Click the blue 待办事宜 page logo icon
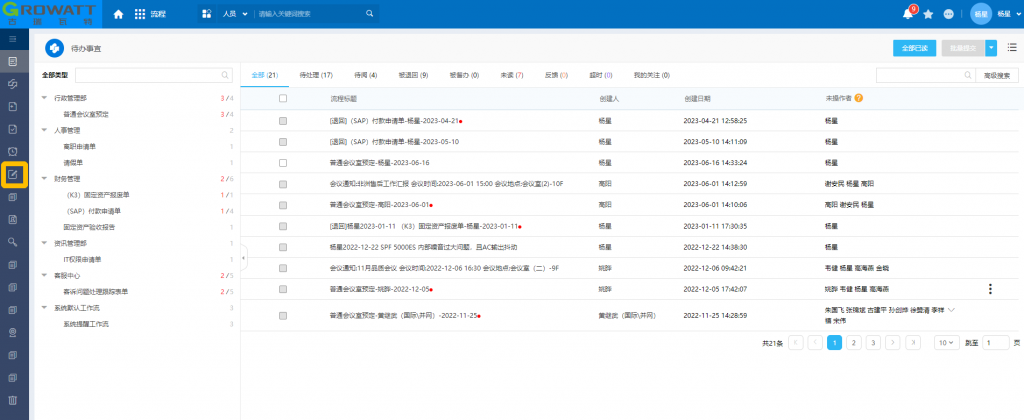The width and height of the screenshot is (1024, 420). click(x=54, y=48)
